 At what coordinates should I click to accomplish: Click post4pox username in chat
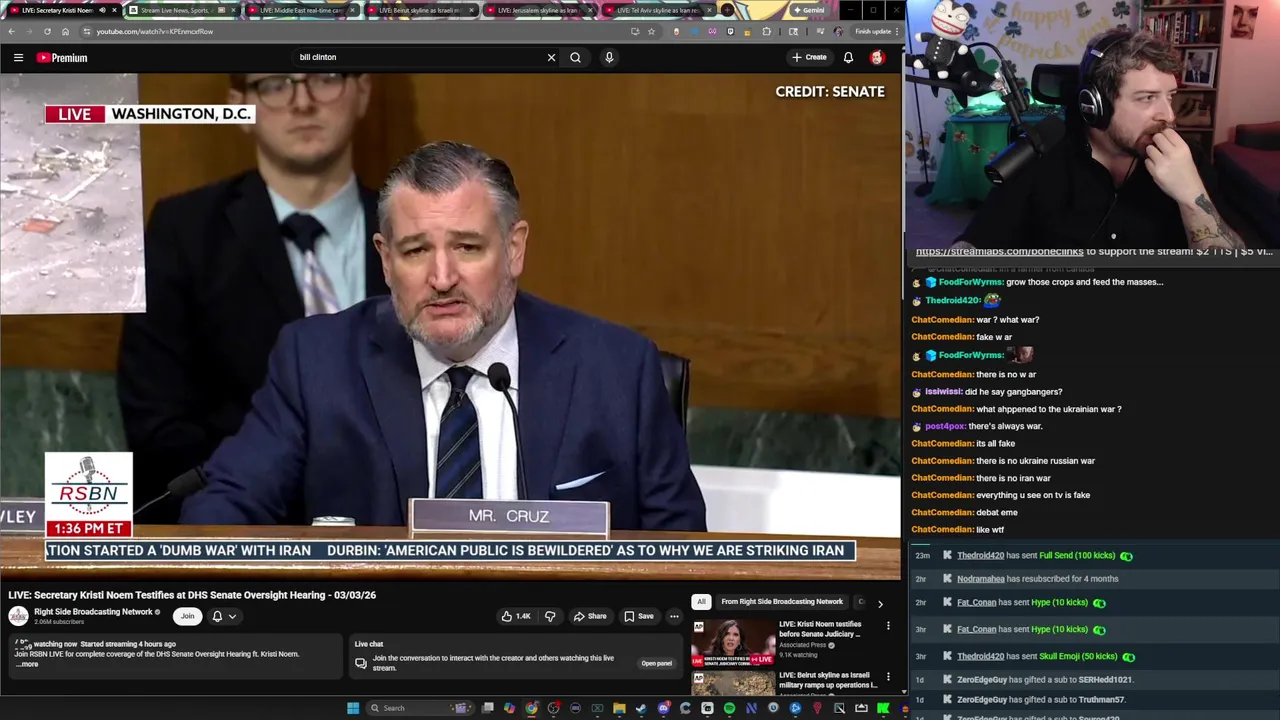tap(945, 426)
